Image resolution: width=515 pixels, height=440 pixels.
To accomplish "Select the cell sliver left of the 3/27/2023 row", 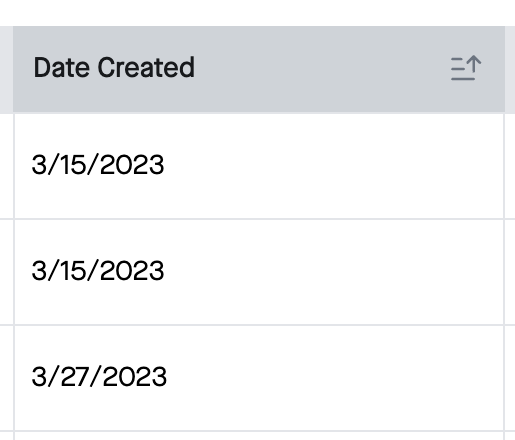I will [x=6, y=378].
